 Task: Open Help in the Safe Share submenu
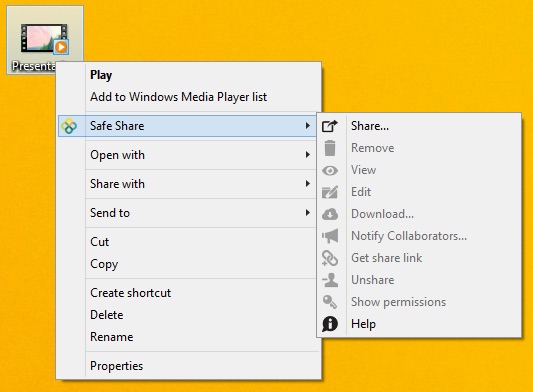(363, 324)
